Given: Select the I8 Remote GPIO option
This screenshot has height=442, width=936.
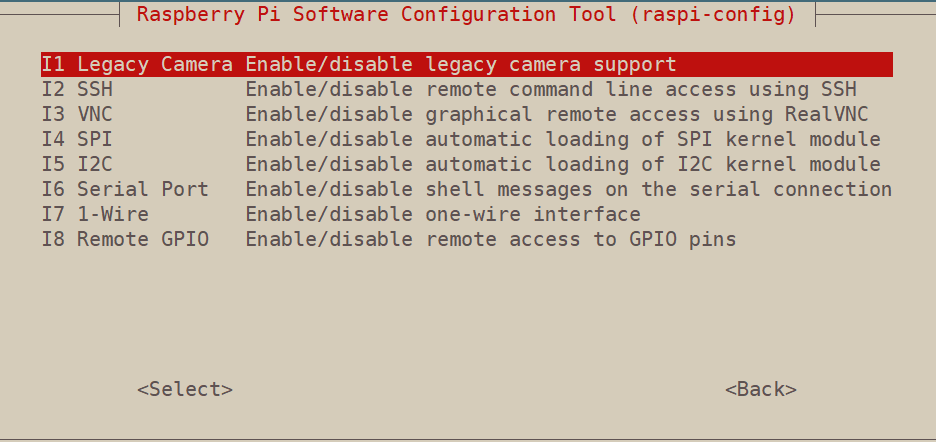Looking at the screenshot, I should point(125,239).
